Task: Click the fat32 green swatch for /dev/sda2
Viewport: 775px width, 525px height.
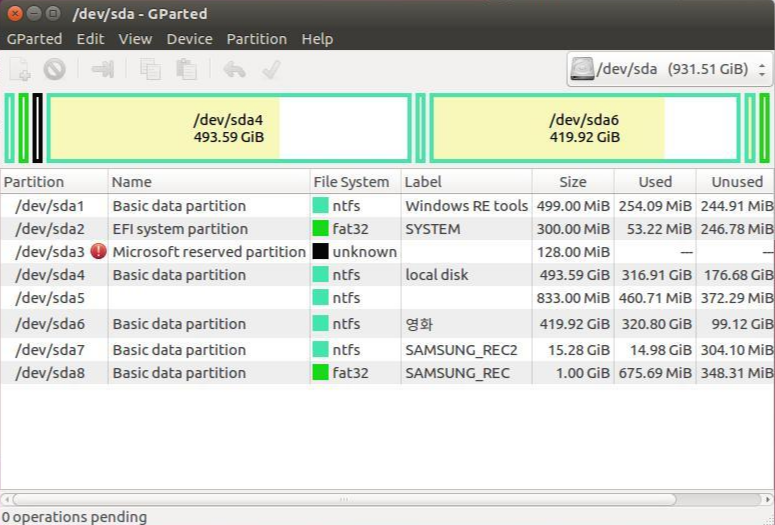Action: click(320, 228)
